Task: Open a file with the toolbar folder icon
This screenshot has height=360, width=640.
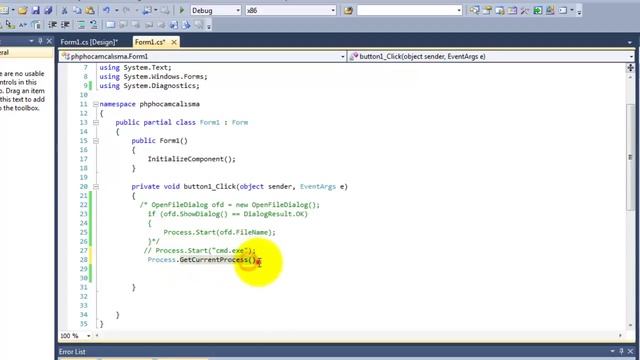Action: tap(22, 10)
